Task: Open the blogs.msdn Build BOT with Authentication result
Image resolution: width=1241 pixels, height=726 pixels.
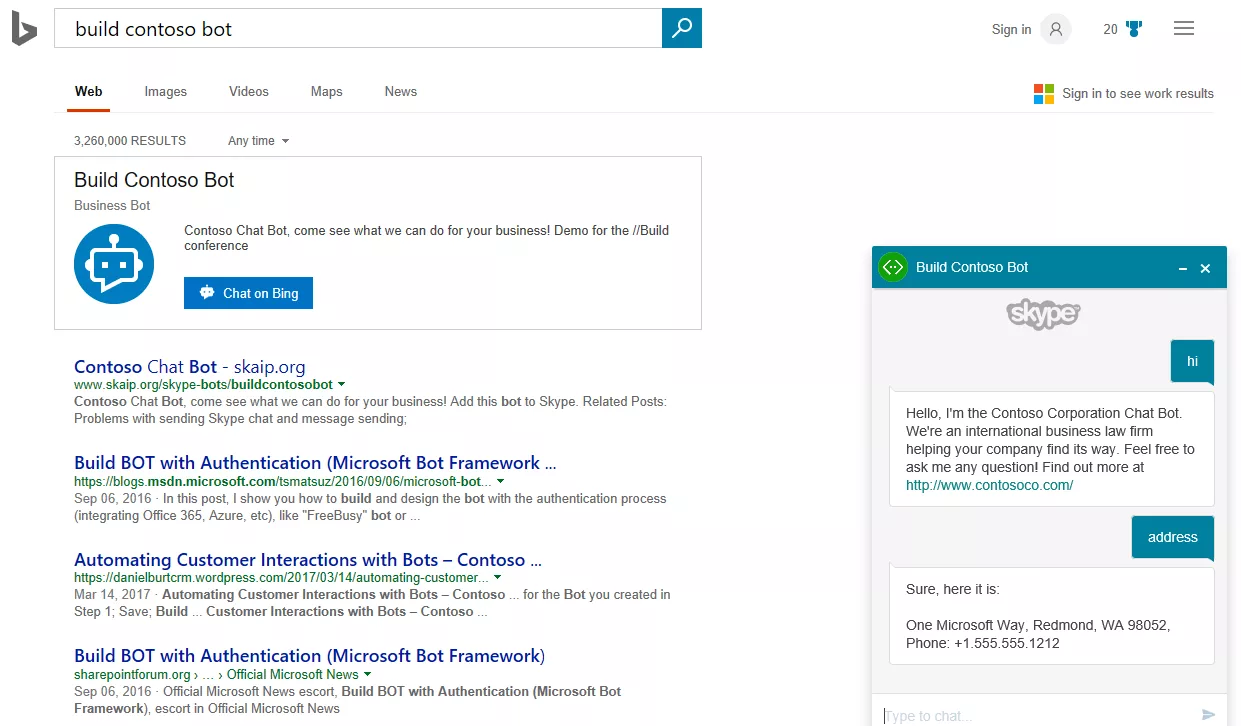Action: click(x=315, y=463)
